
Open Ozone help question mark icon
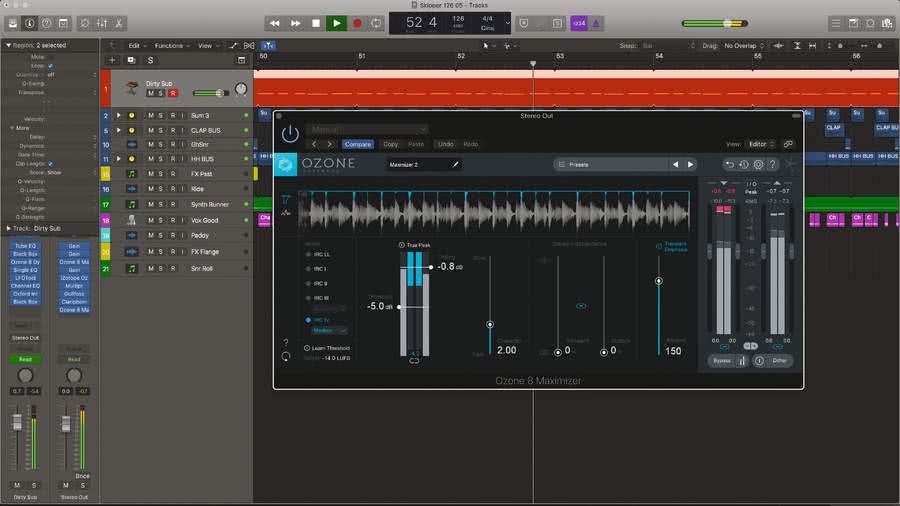click(x=773, y=165)
